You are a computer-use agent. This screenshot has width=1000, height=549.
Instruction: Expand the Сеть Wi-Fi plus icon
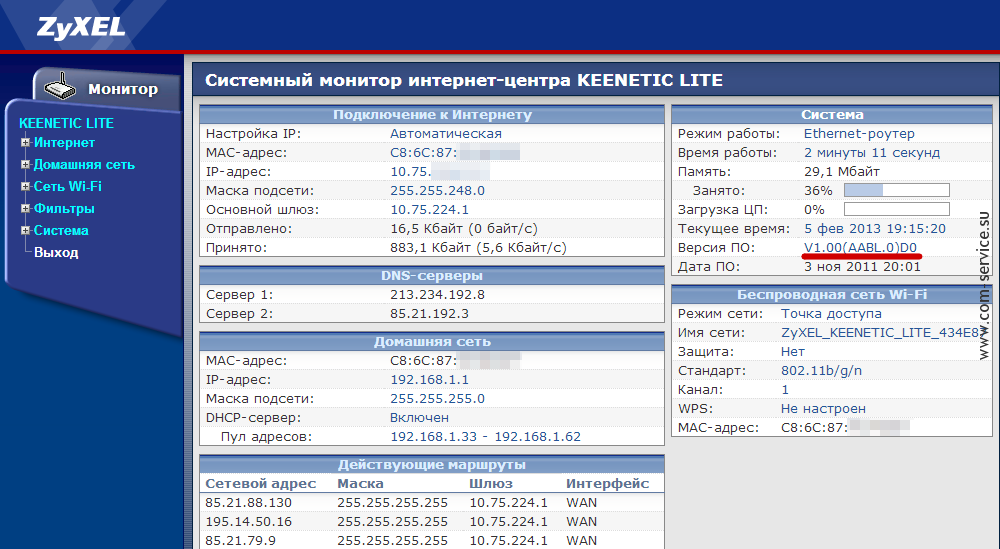(25, 187)
